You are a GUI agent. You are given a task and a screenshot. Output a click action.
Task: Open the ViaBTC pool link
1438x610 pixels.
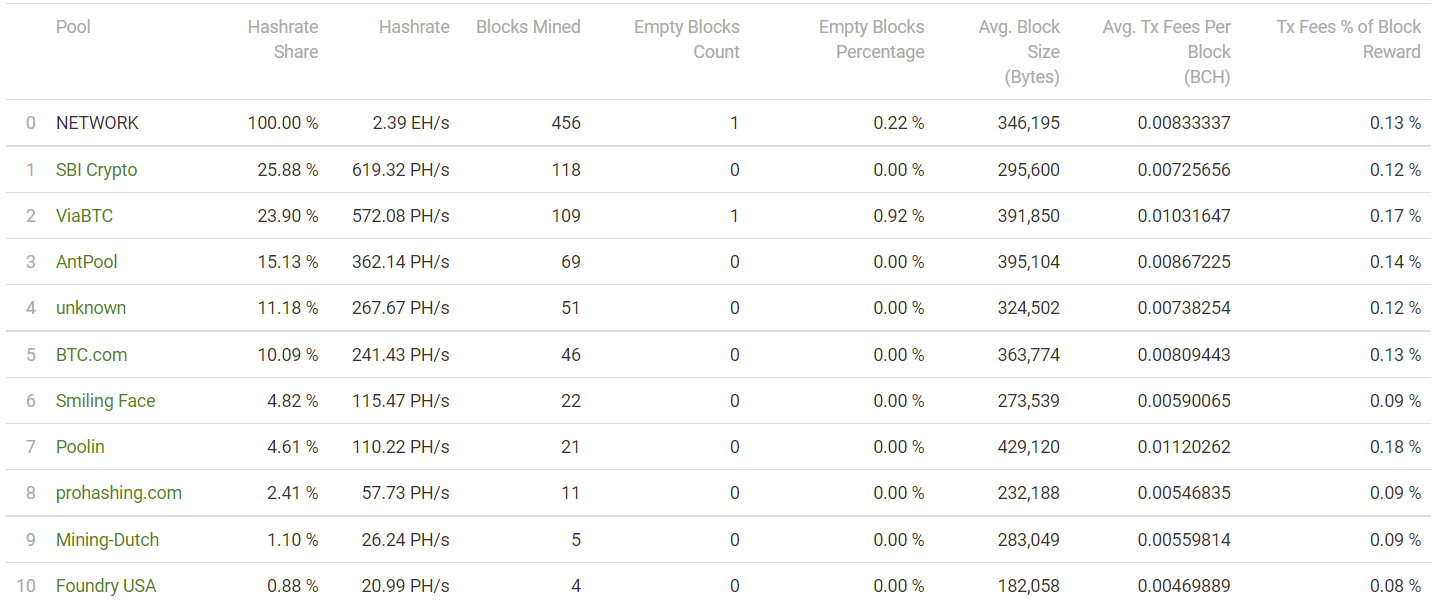click(x=84, y=216)
